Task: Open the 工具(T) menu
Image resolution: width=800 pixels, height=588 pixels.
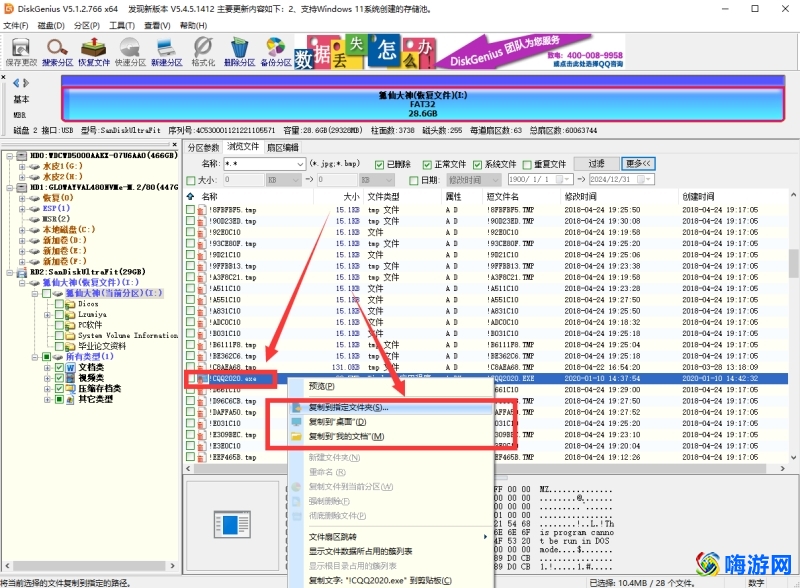Action: pos(121,26)
